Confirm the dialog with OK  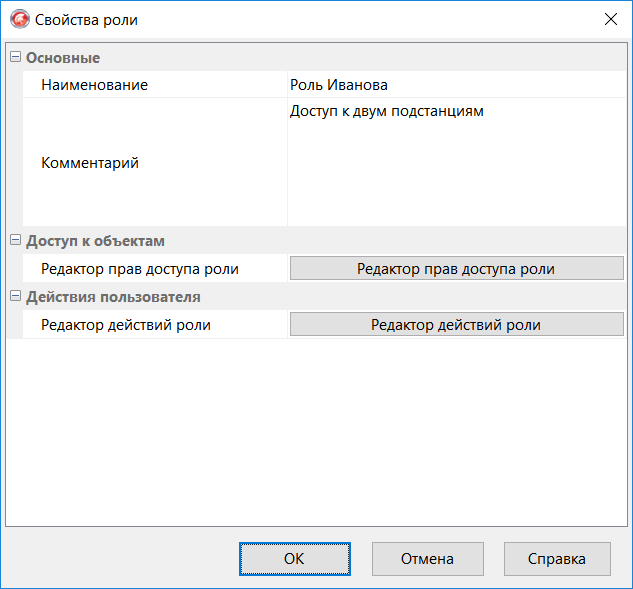(x=294, y=559)
